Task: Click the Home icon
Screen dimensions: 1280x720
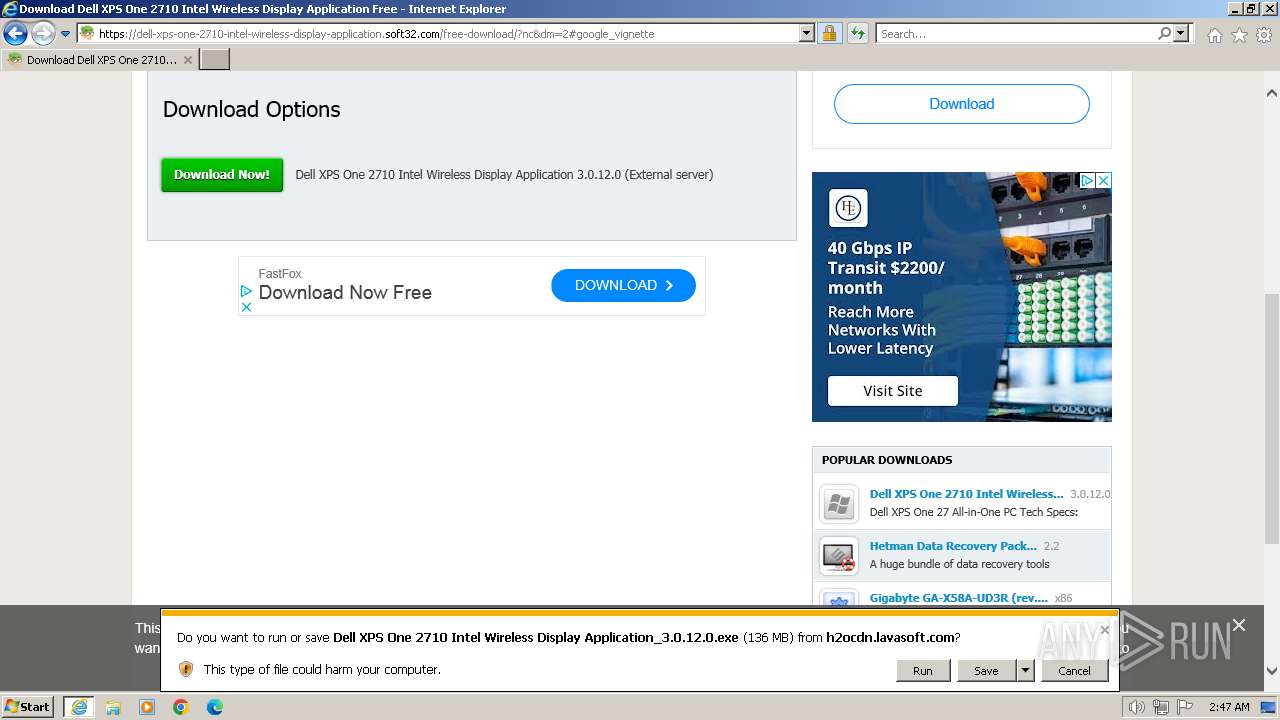Action: coord(1214,35)
